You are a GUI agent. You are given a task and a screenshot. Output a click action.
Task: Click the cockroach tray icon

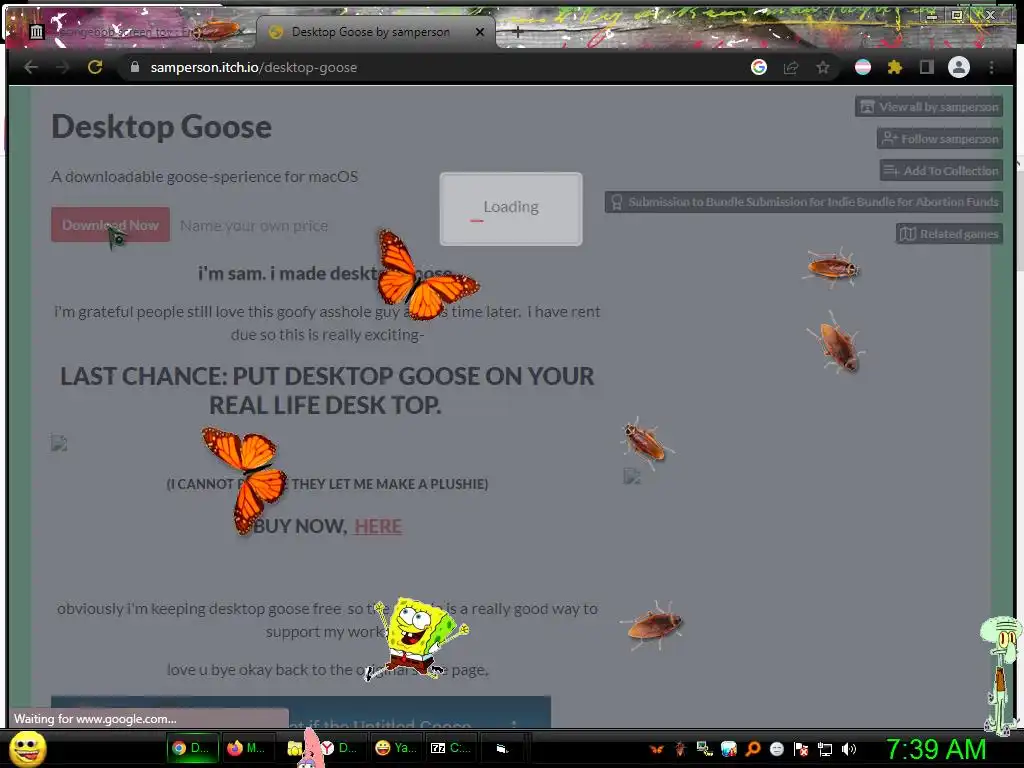coord(680,749)
